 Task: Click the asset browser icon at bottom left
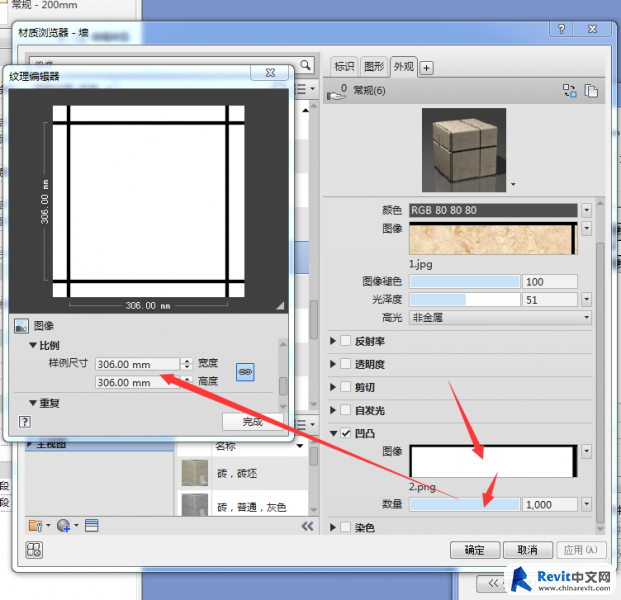(x=34, y=550)
